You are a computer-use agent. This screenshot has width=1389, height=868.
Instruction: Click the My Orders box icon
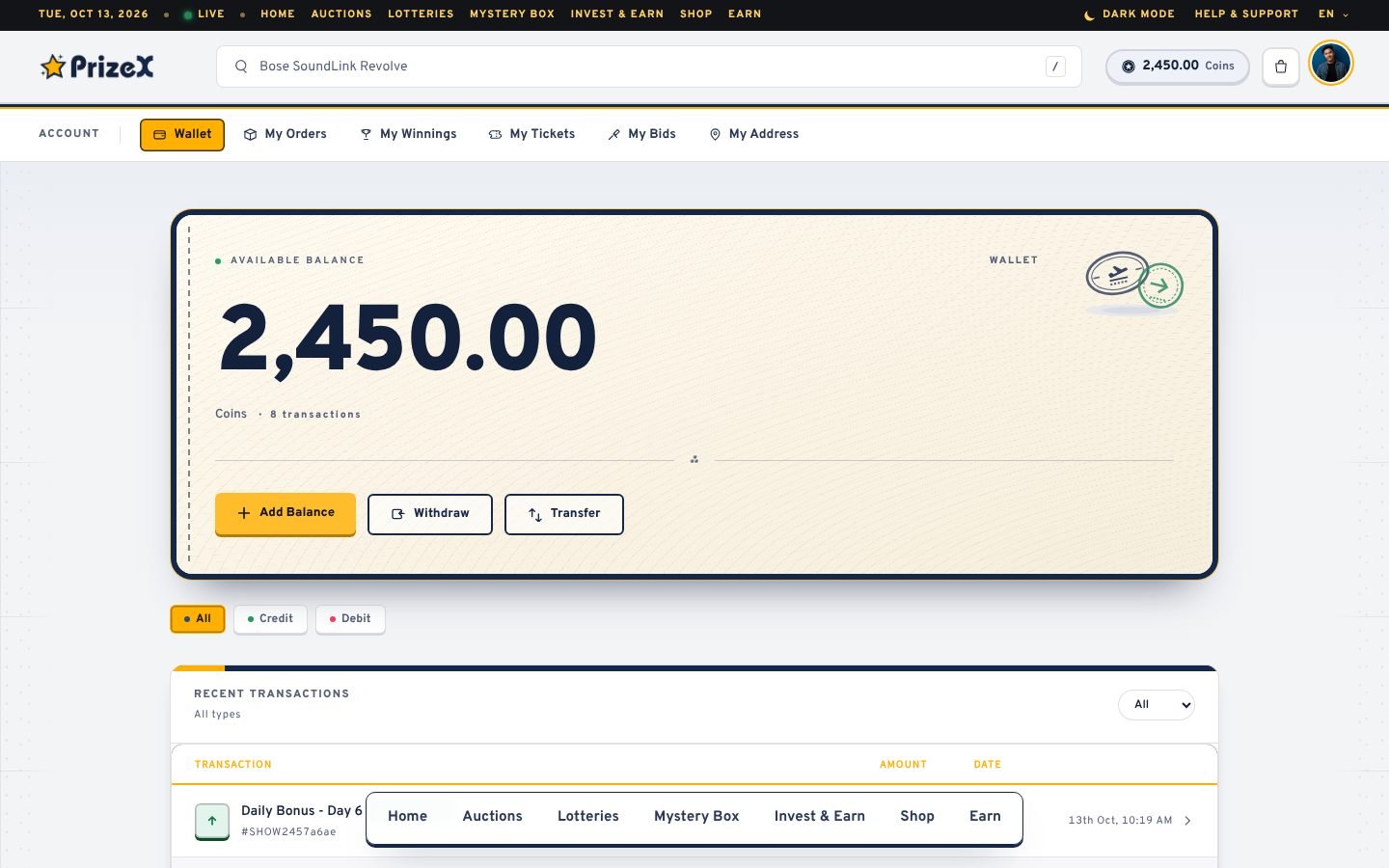250,135
